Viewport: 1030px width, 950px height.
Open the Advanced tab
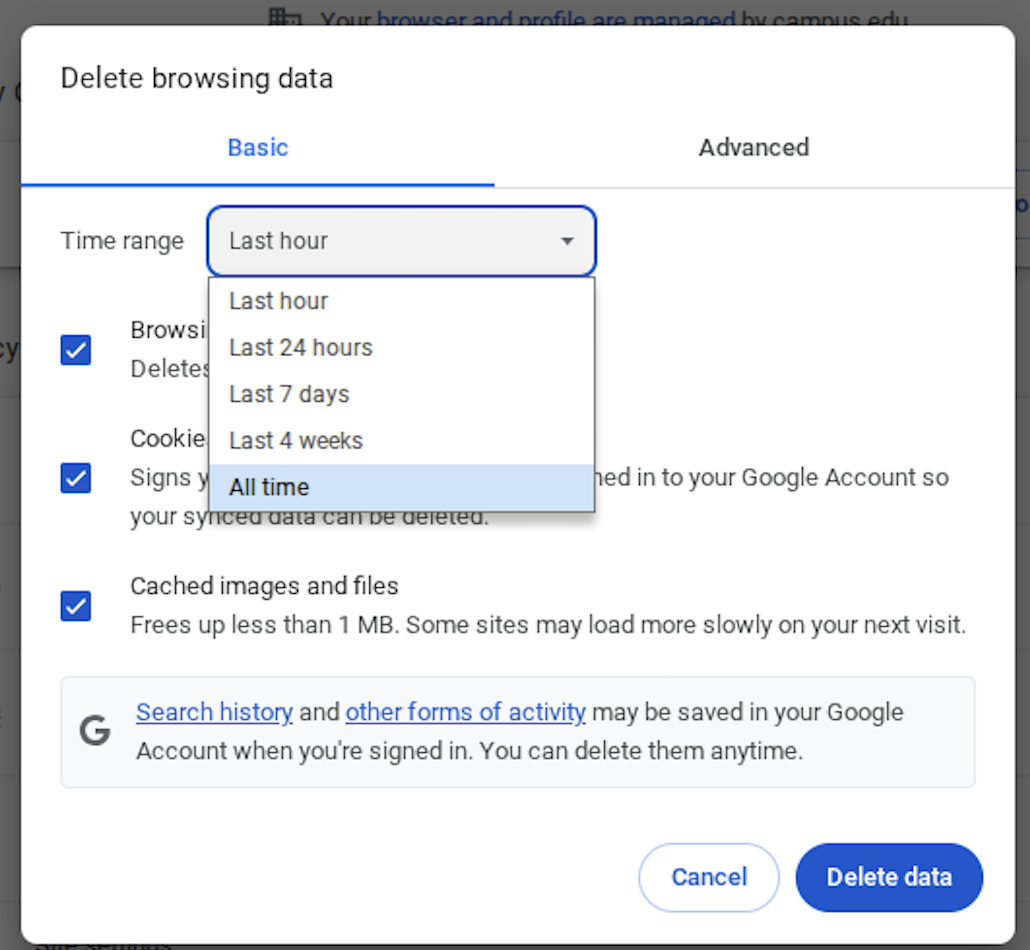point(753,148)
